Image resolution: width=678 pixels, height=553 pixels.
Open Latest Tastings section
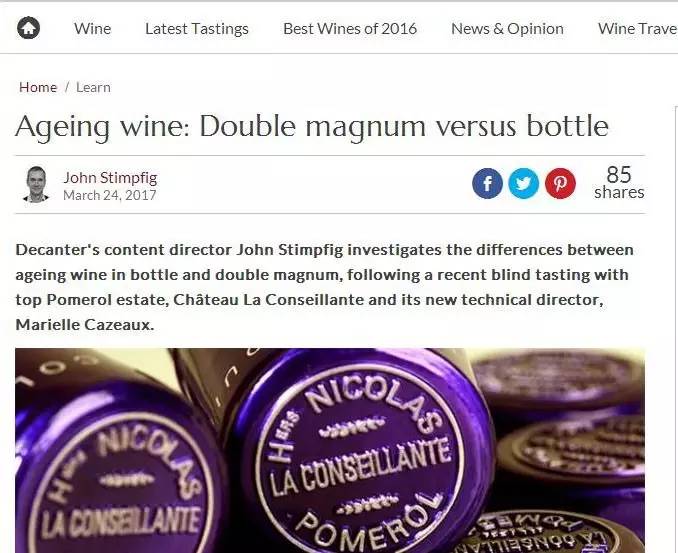tap(197, 29)
